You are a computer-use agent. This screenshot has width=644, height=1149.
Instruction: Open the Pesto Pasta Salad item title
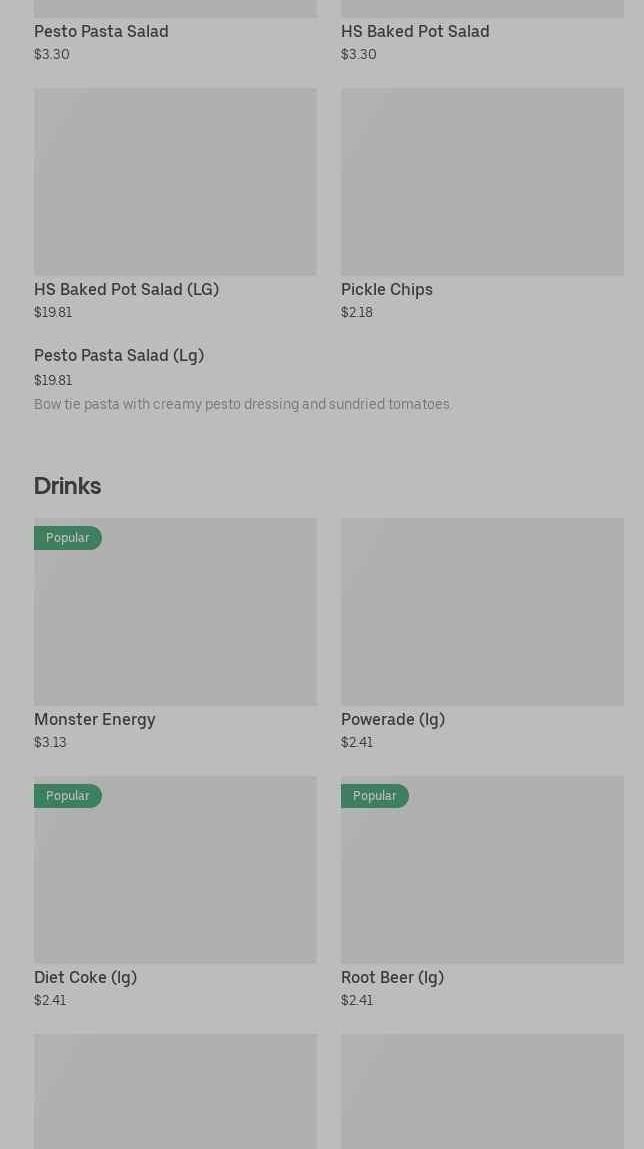pos(101,32)
